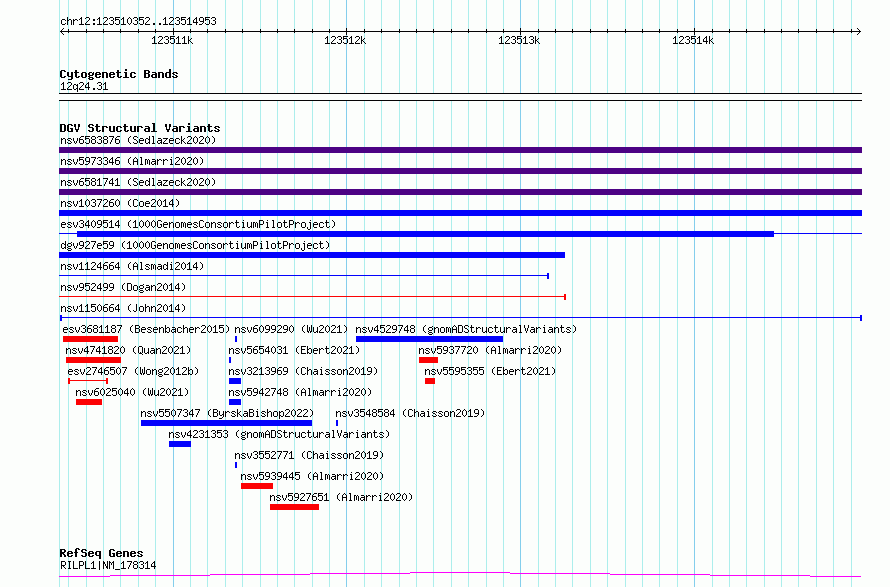The width and height of the screenshot is (890, 587).
Task: Select the nsv6025040 red bar
Action: [x=89, y=402]
